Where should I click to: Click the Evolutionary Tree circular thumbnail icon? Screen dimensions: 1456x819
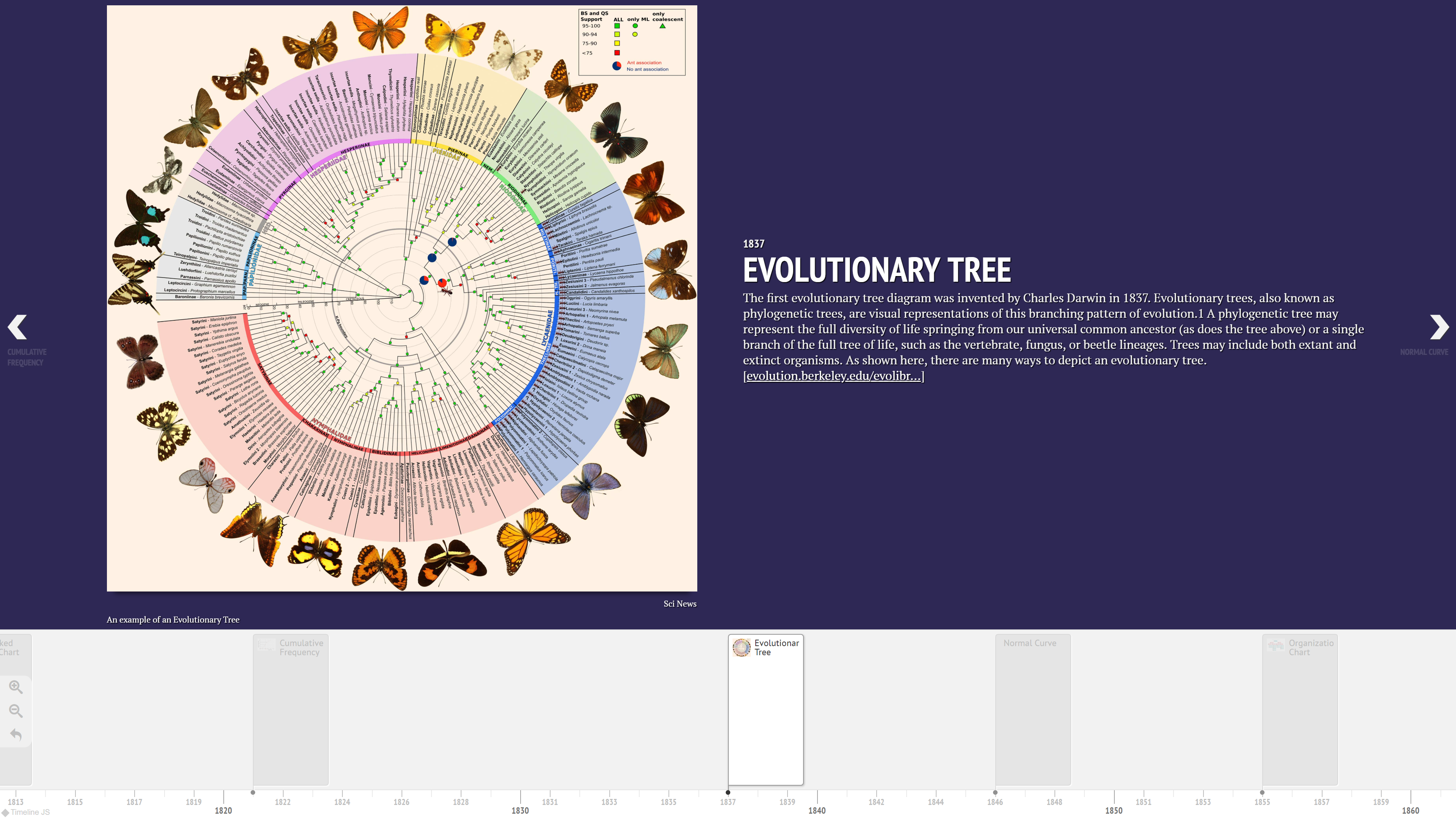point(741,647)
